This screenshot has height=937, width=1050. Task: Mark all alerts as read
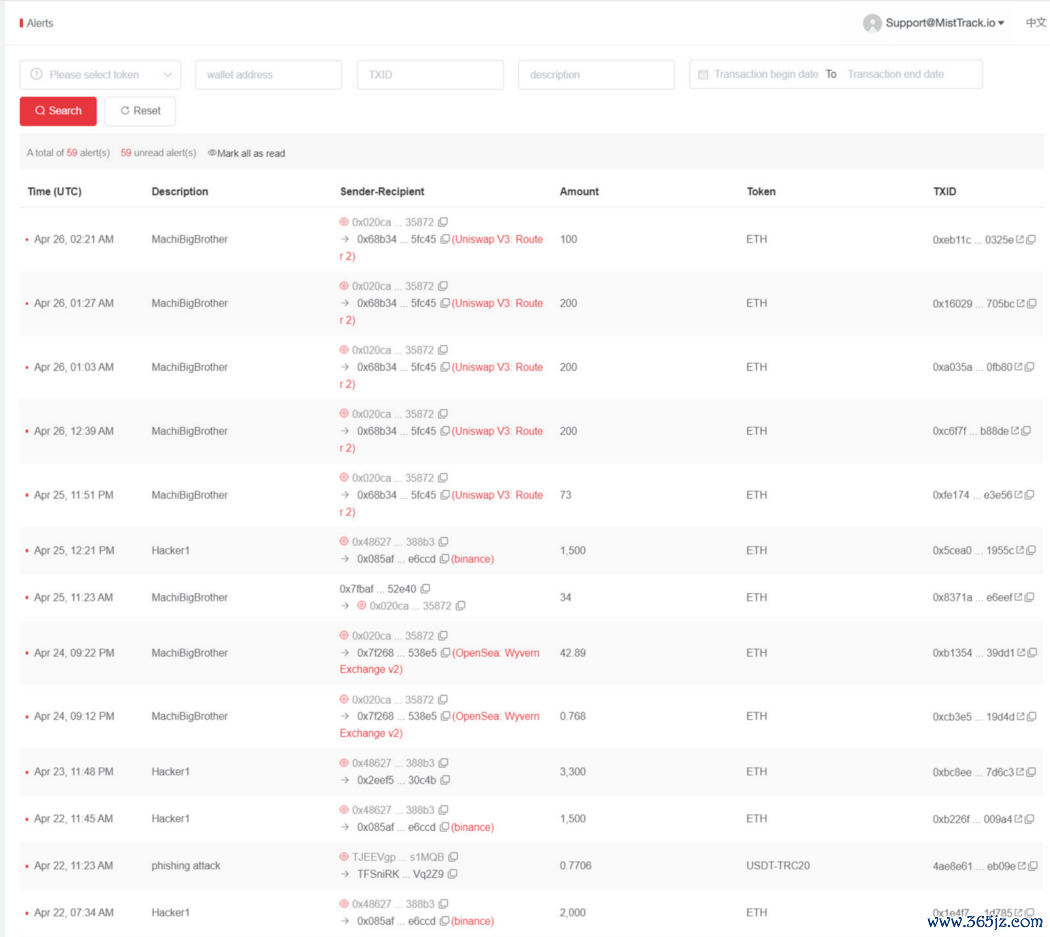tap(250, 153)
